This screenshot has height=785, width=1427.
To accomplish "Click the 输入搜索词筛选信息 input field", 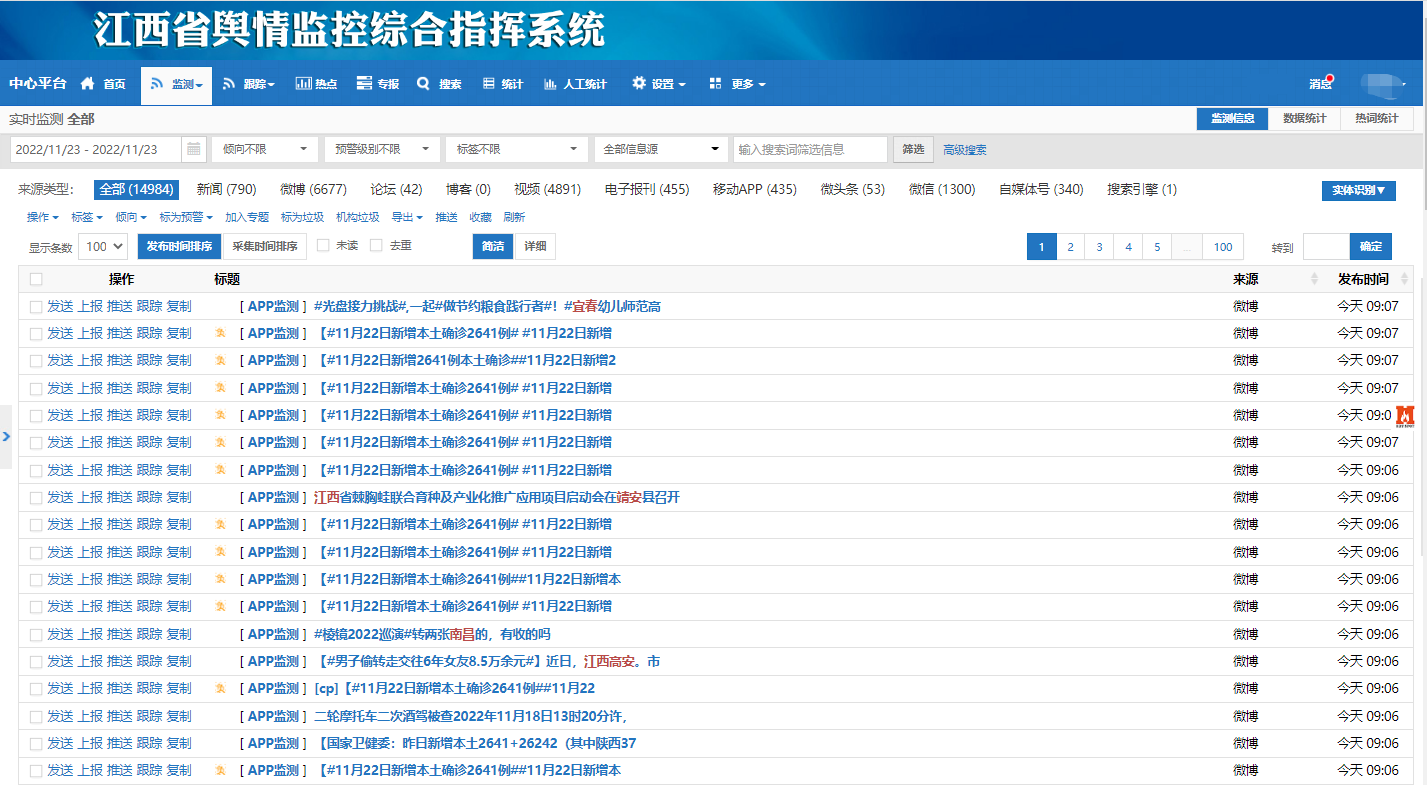I will (810, 149).
